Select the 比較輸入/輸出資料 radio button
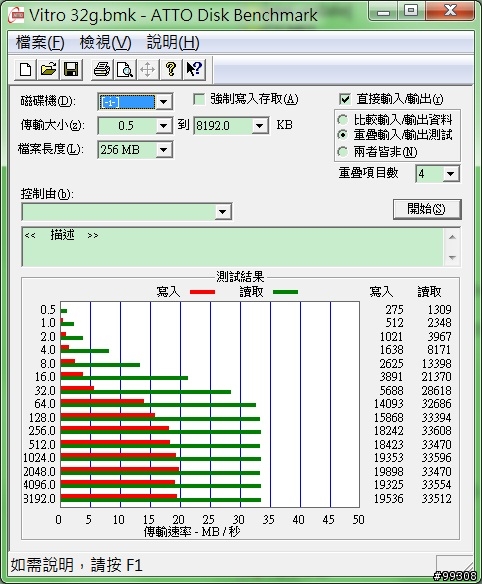This screenshot has width=482, height=584. click(x=342, y=120)
